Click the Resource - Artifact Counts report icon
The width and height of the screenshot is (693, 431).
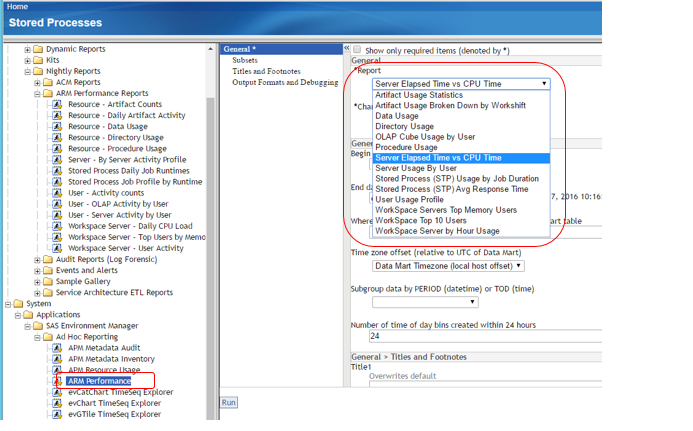[59, 104]
